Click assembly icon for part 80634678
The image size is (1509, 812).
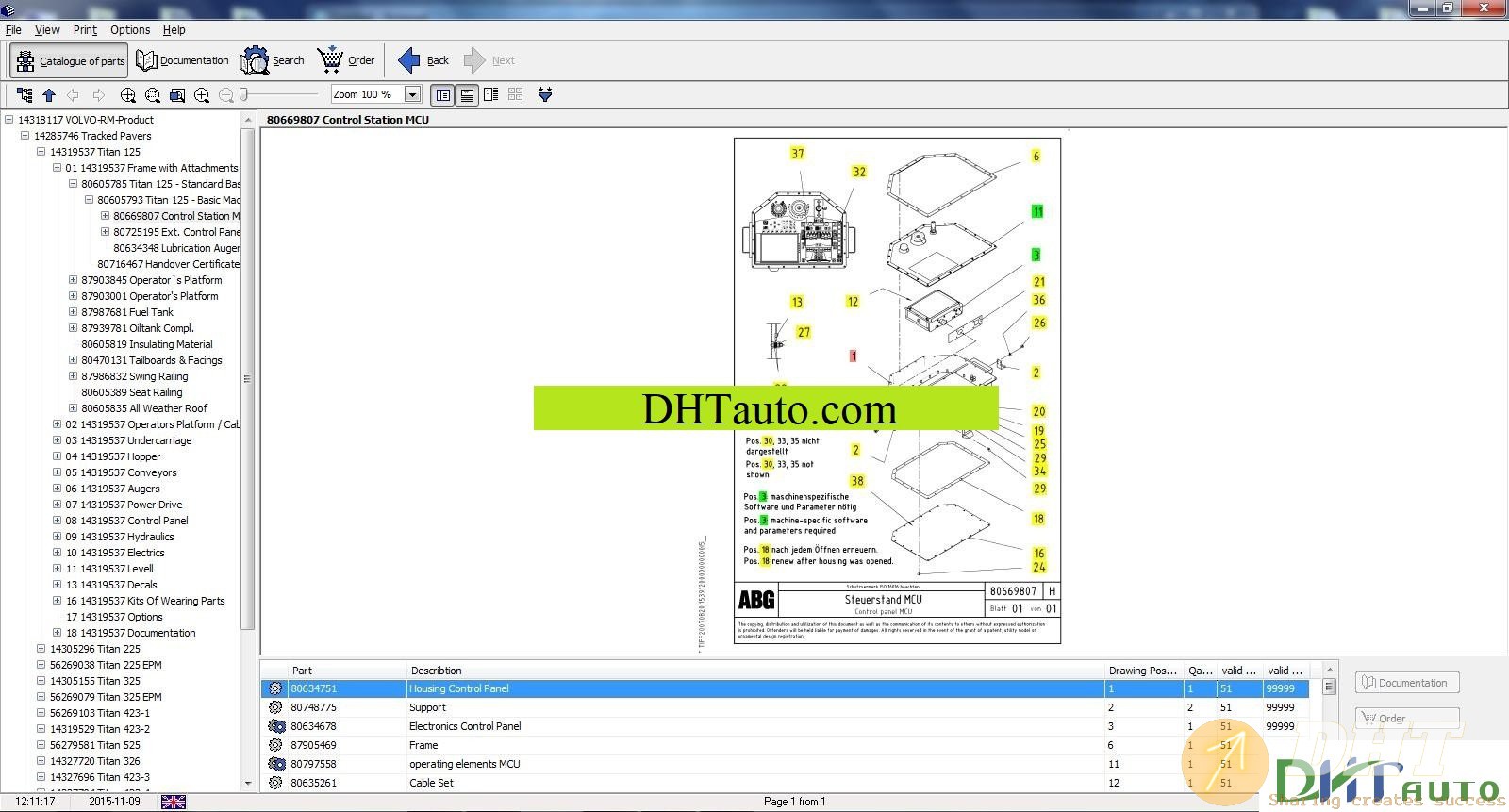click(275, 726)
